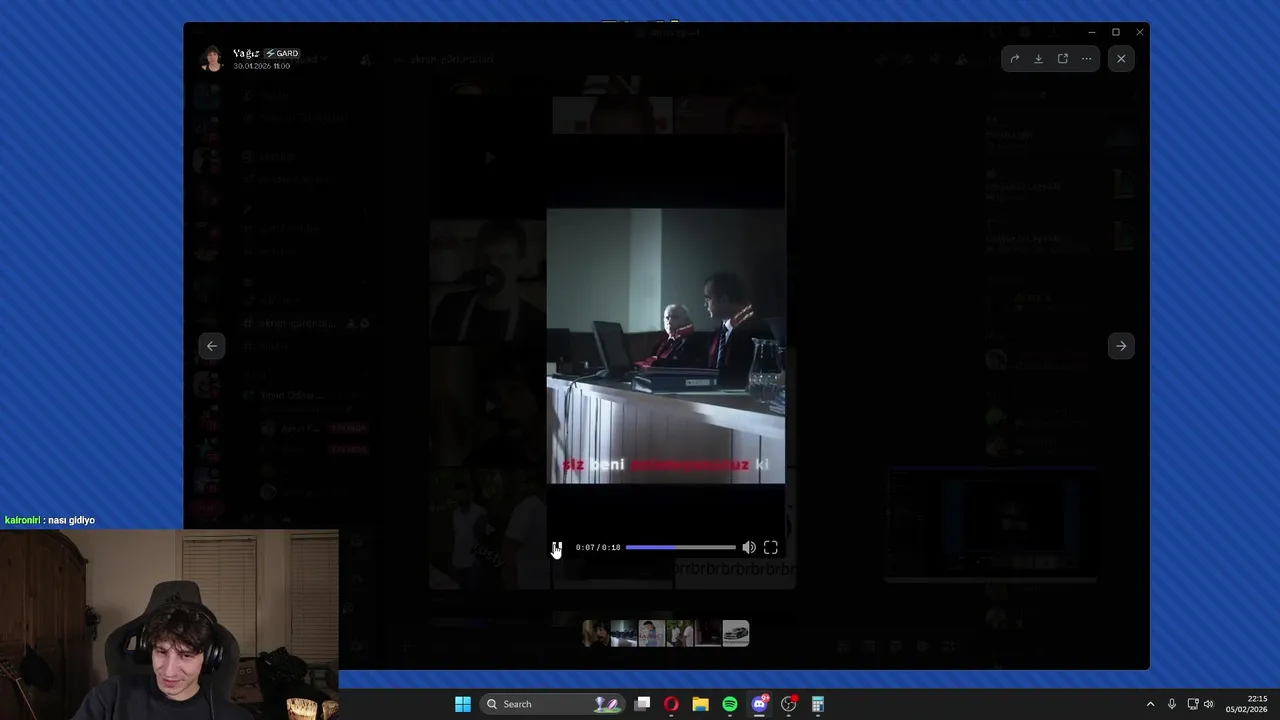Click Yağız's profile avatar
The image size is (1280, 720).
tap(212, 59)
